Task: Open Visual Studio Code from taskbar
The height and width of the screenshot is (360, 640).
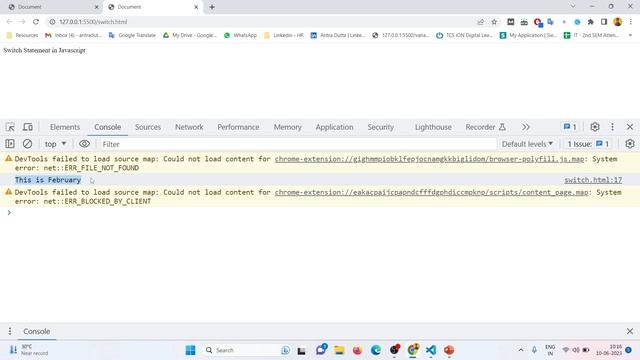Action: click(x=431, y=350)
